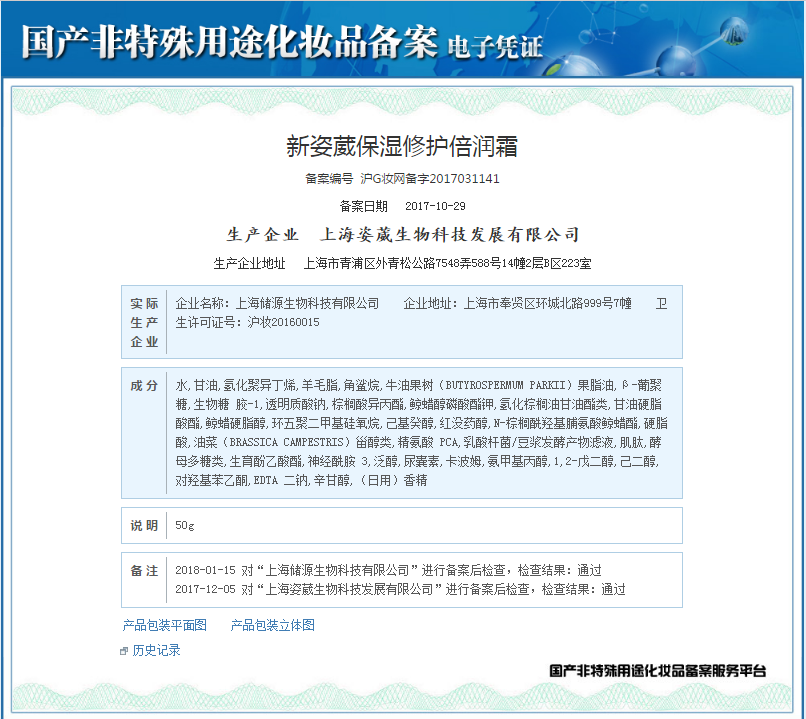The height and width of the screenshot is (719, 806).
Task: Open the 产品包装立体图 link
Action: click(x=273, y=625)
